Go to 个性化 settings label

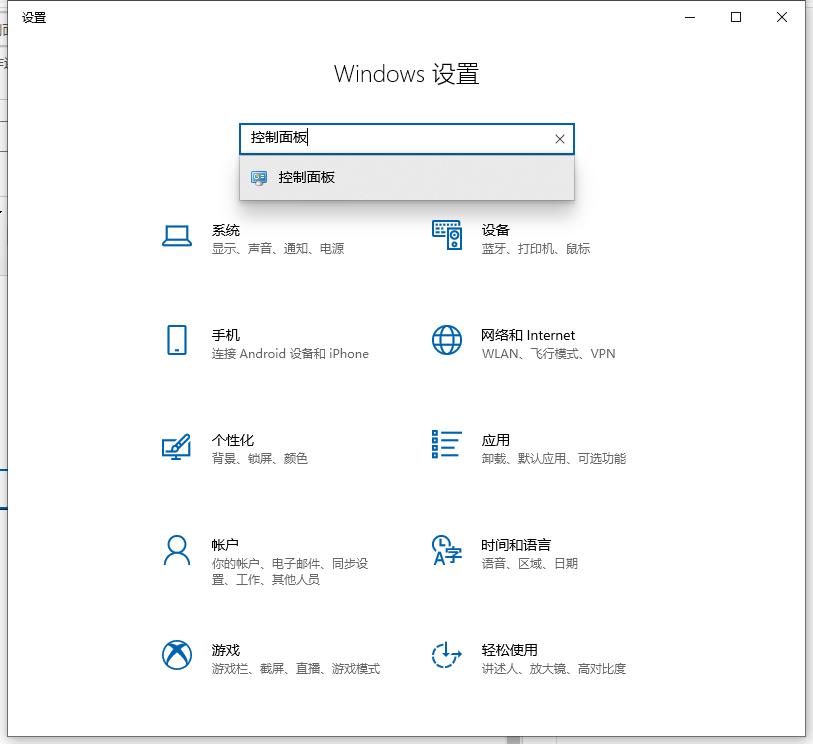click(233, 440)
